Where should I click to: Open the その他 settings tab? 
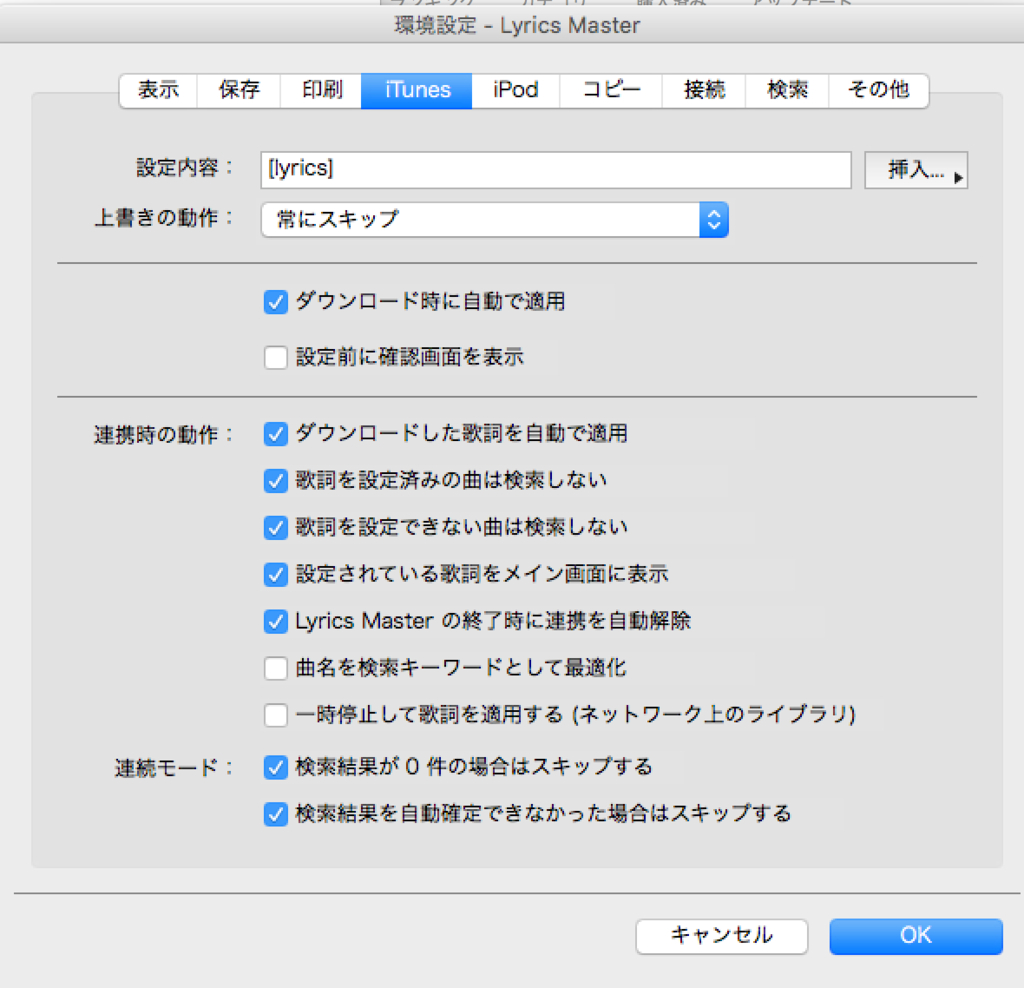pos(878,90)
